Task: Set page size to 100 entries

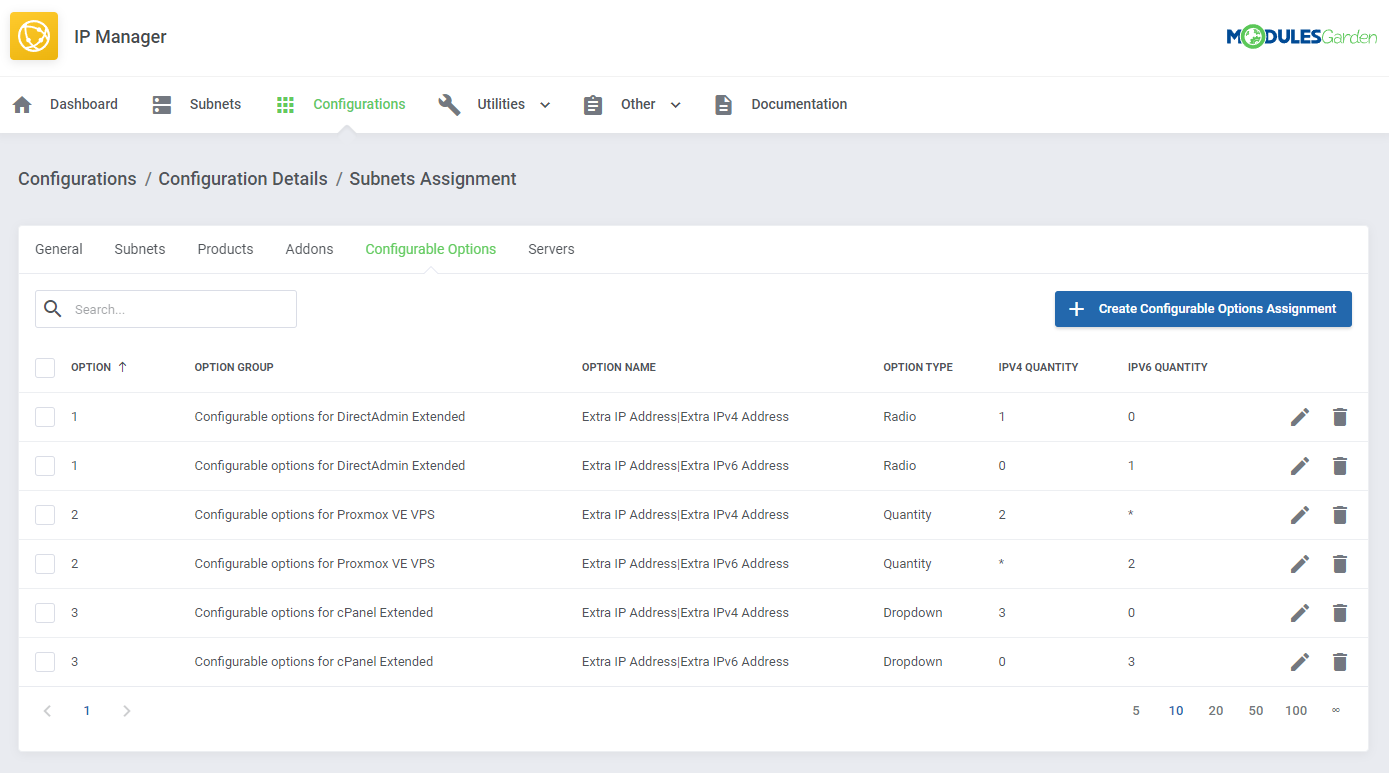Action: (x=1296, y=710)
